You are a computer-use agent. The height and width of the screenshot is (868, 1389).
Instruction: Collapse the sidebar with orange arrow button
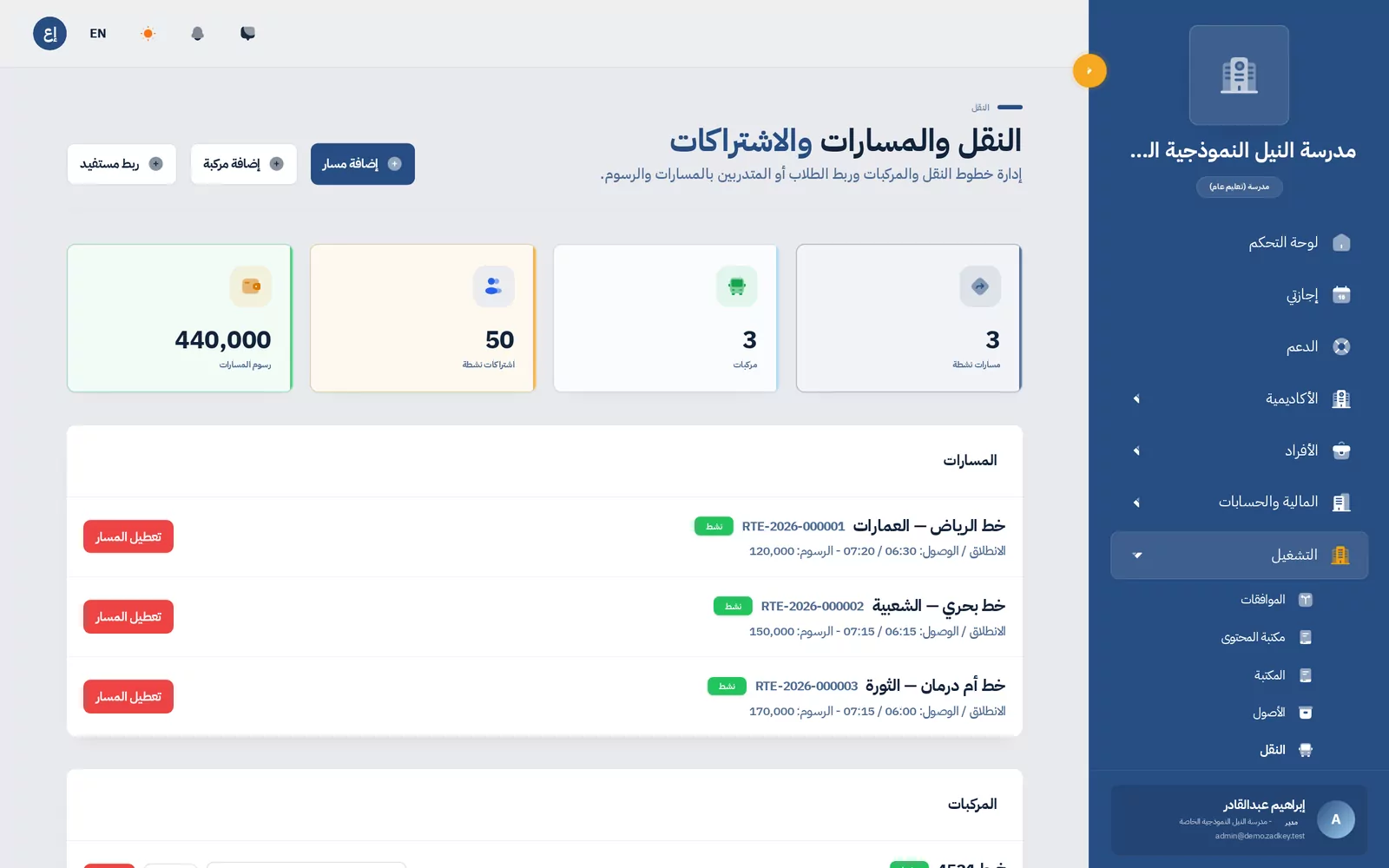(x=1089, y=70)
